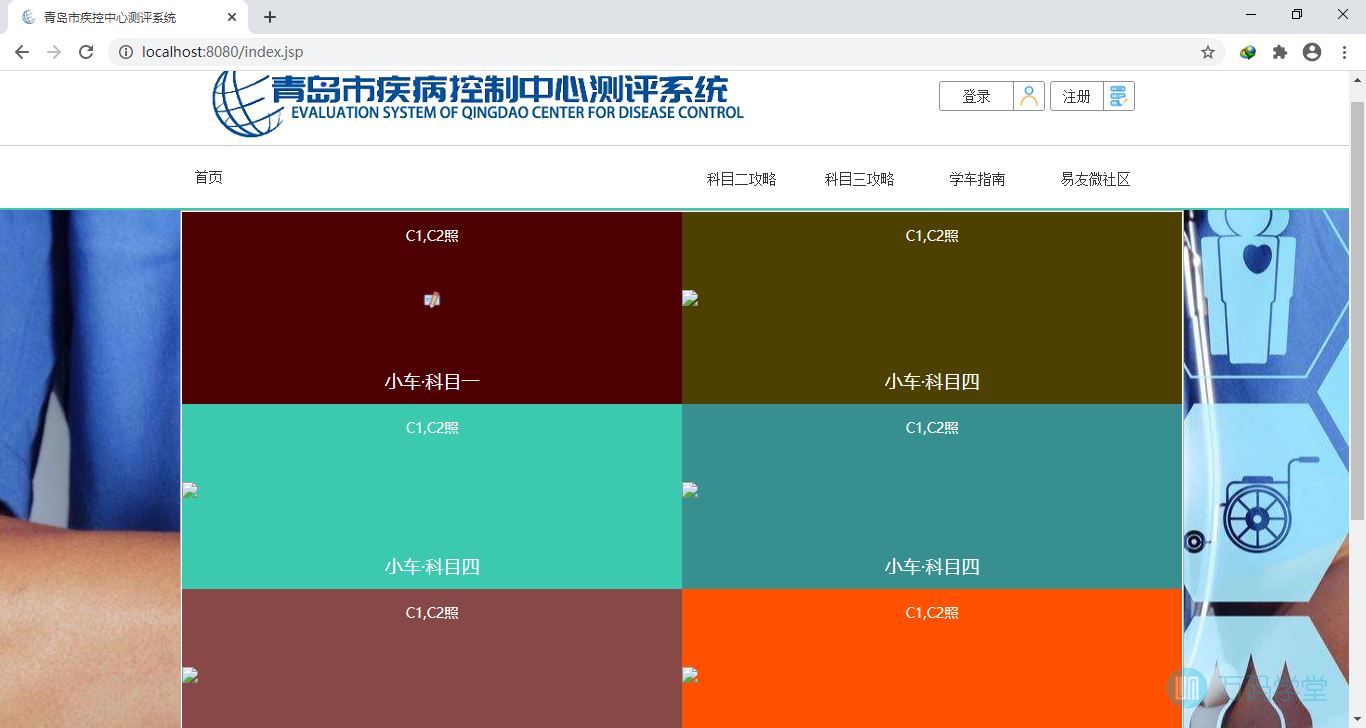The width and height of the screenshot is (1366, 728).
Task: Click the broken image in dark teal card
Action: pyautogui.click(x=690, y=490)
